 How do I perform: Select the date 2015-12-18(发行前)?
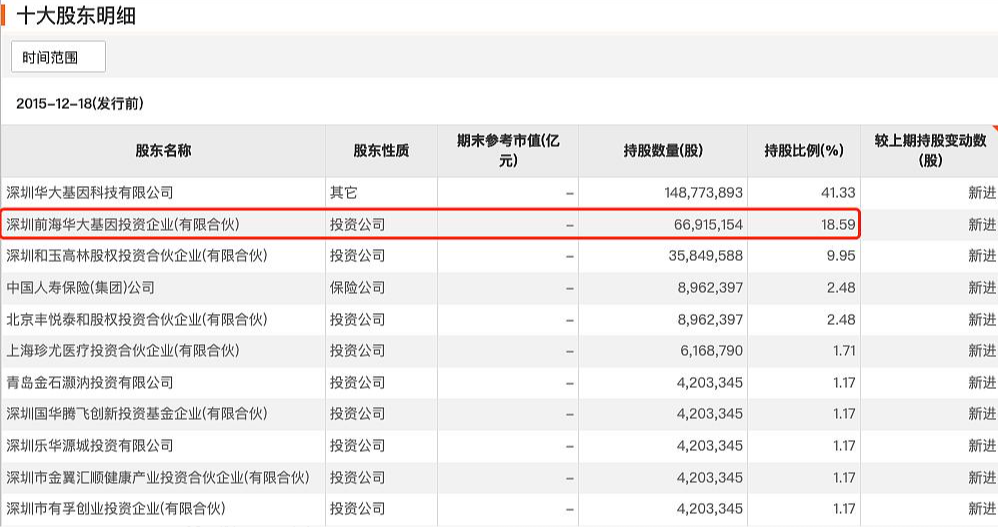point(80,104)
